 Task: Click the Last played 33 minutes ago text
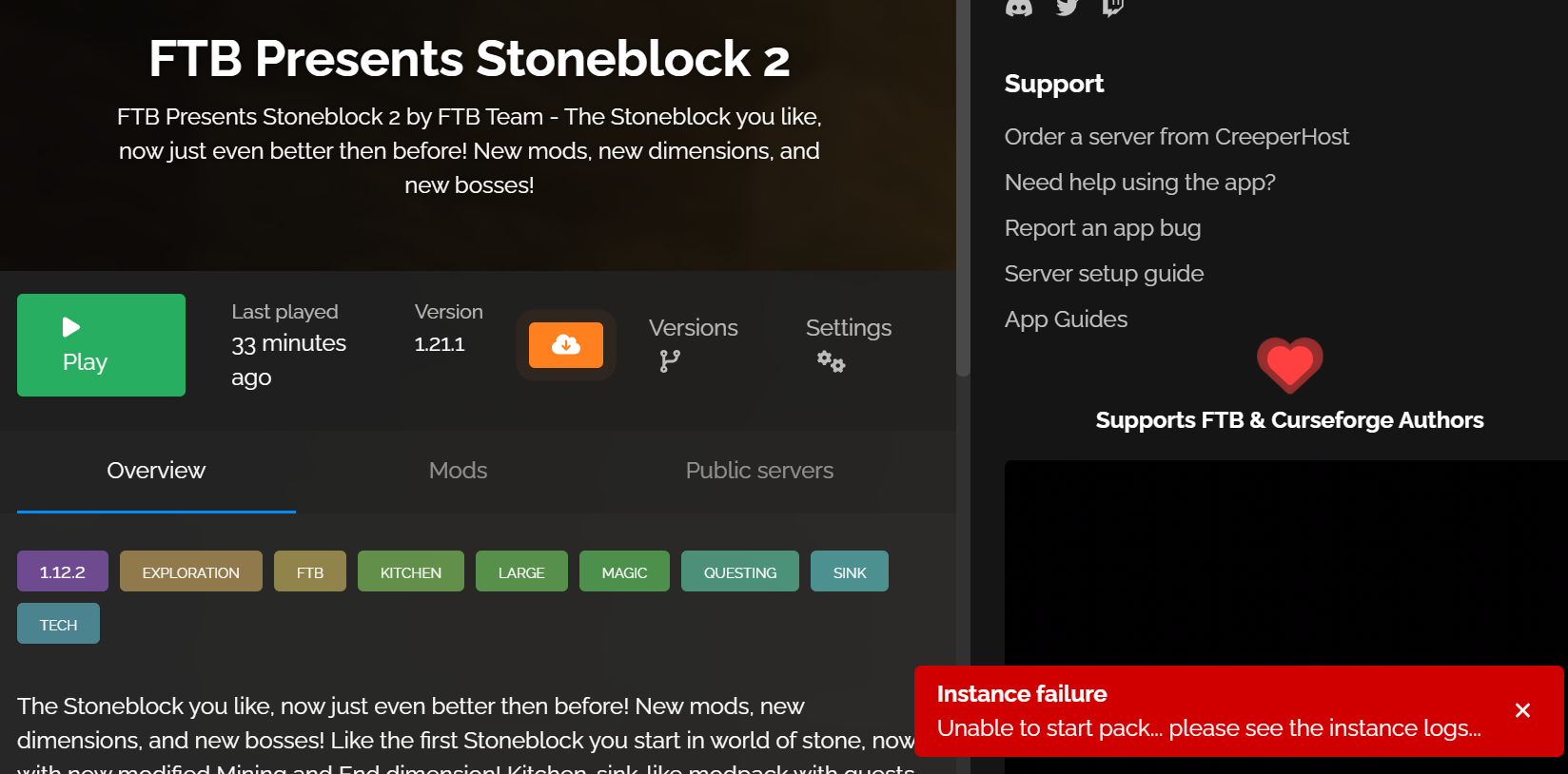coord(288,345)
